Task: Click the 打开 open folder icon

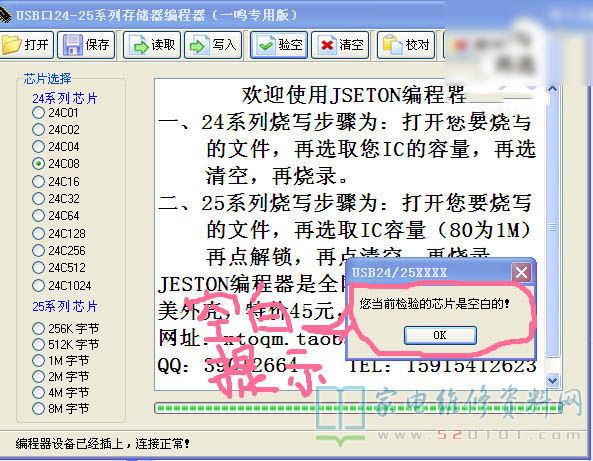Action: pyautogui.click(x=11, y=45)
